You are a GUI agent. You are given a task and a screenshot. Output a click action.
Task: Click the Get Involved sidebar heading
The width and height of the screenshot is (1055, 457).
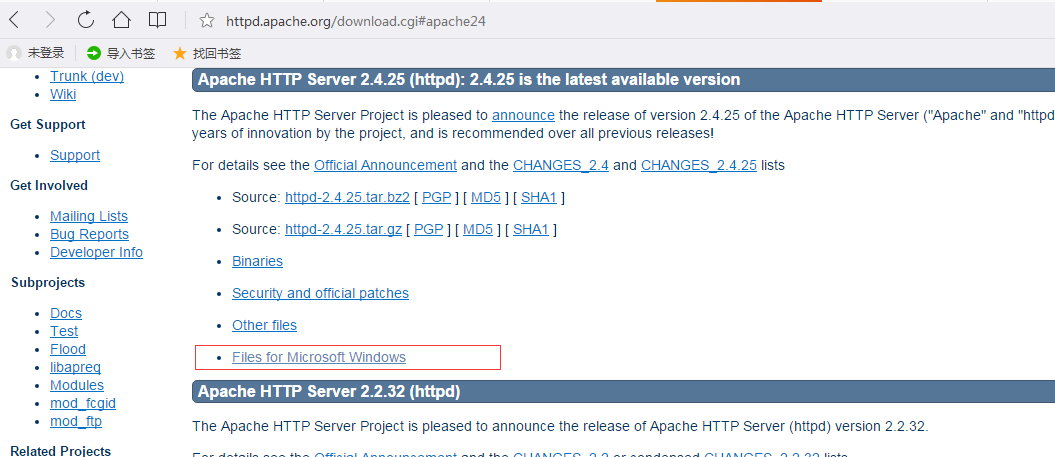point(49,185)
